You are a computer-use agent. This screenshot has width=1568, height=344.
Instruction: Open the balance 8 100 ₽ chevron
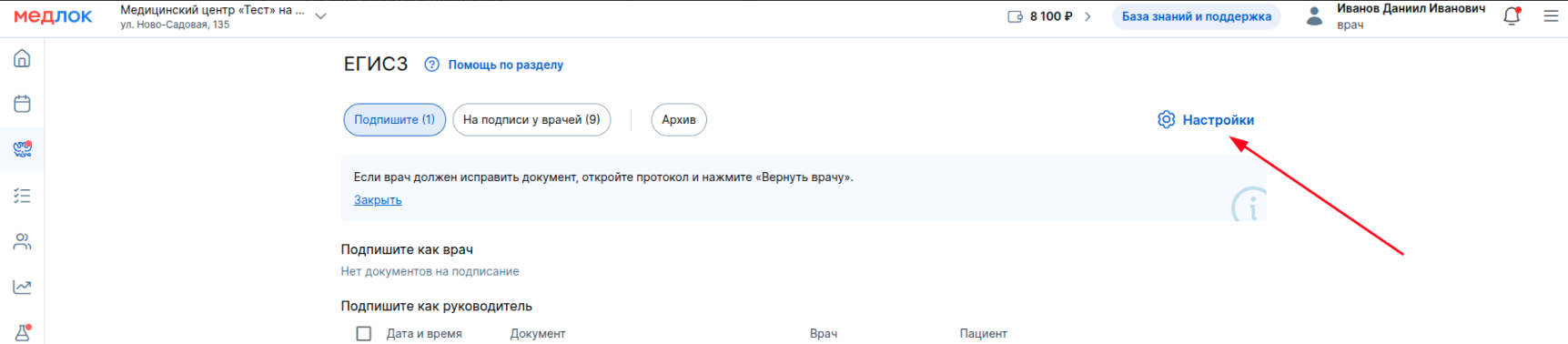click(x=1087, y=16)
